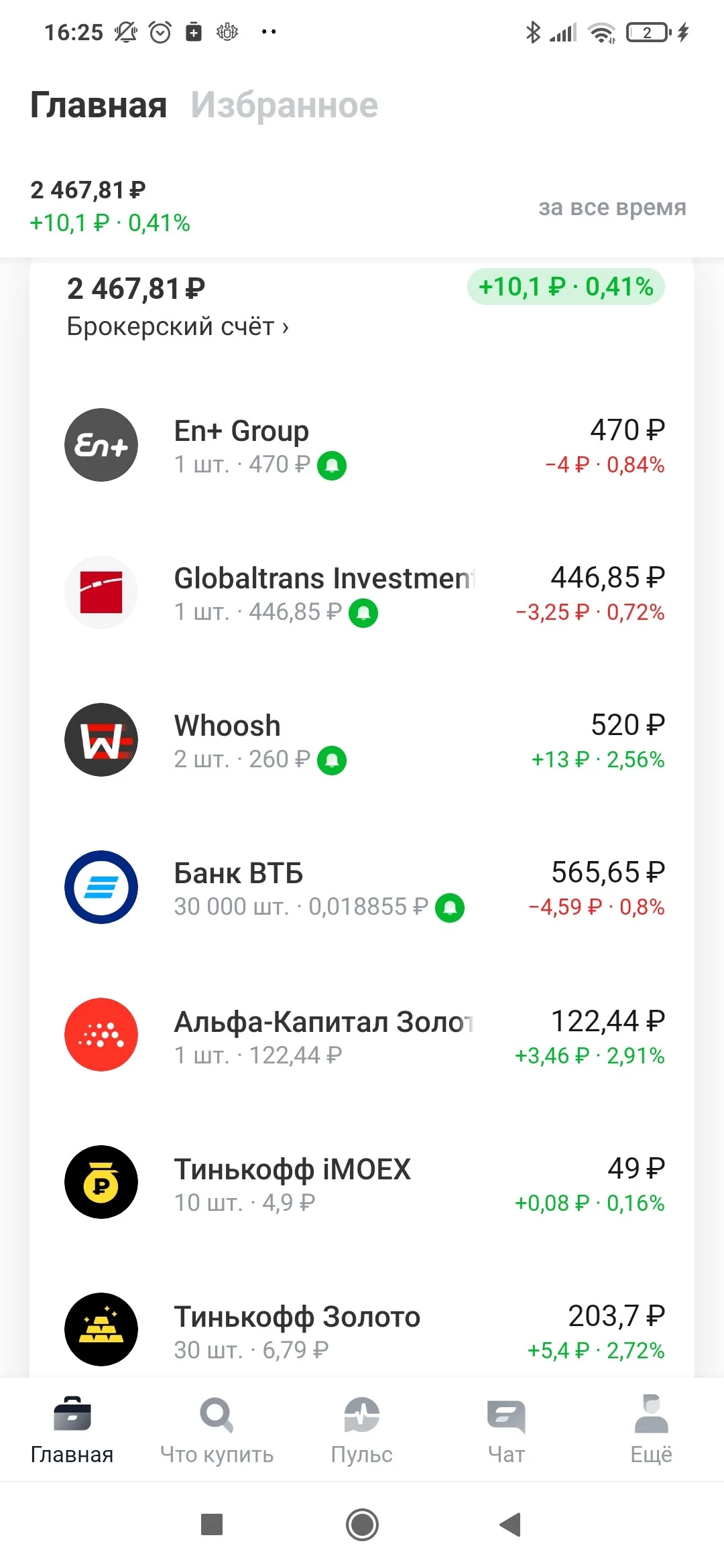Image resolution: width=724 pixels, height=1568 pixels.
Task: Tap the Альфа-Капитал Золото red logo
Action: click(x=101, y=1035)
